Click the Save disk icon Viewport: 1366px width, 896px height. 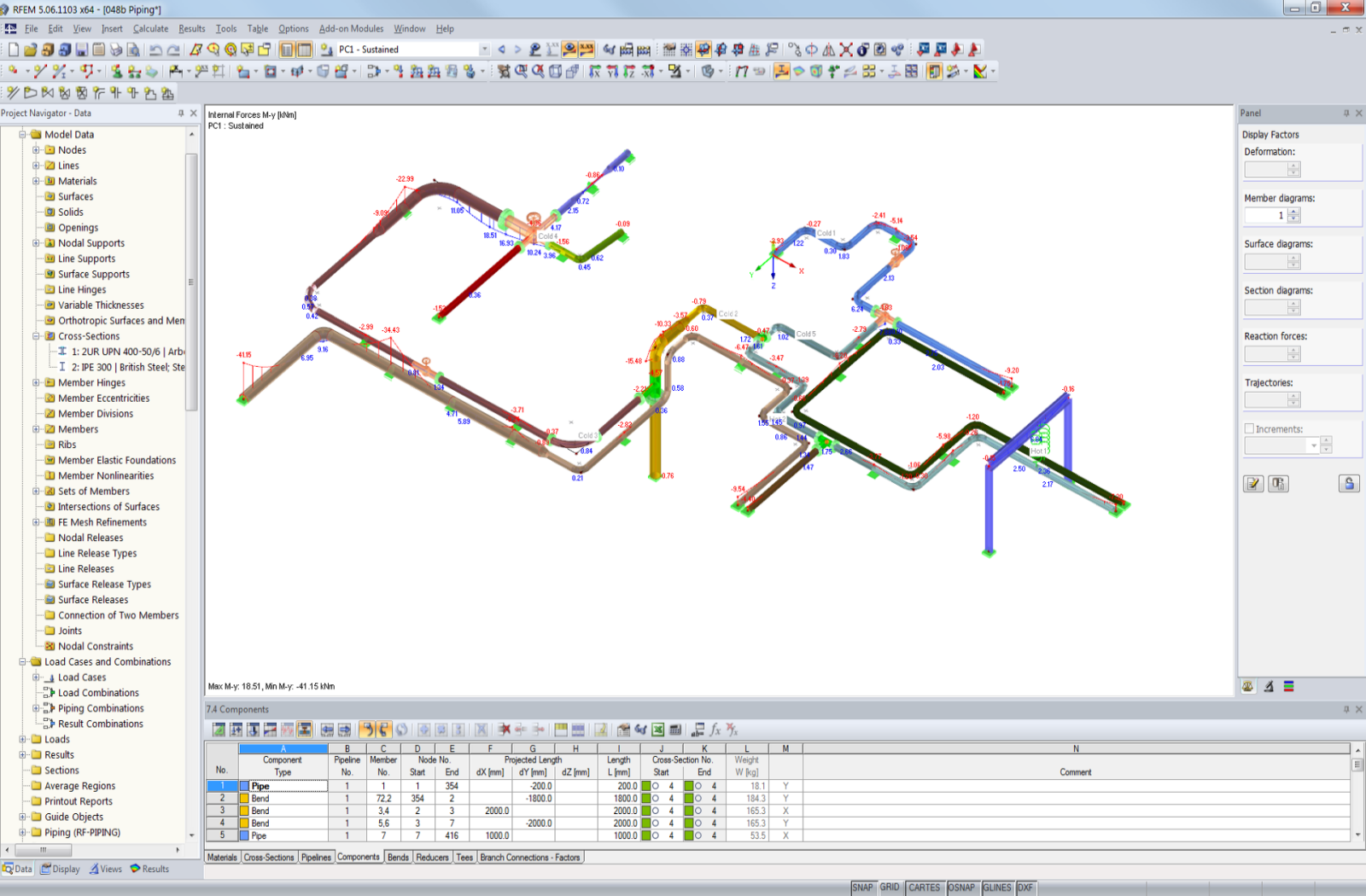[x=82, y=49]
